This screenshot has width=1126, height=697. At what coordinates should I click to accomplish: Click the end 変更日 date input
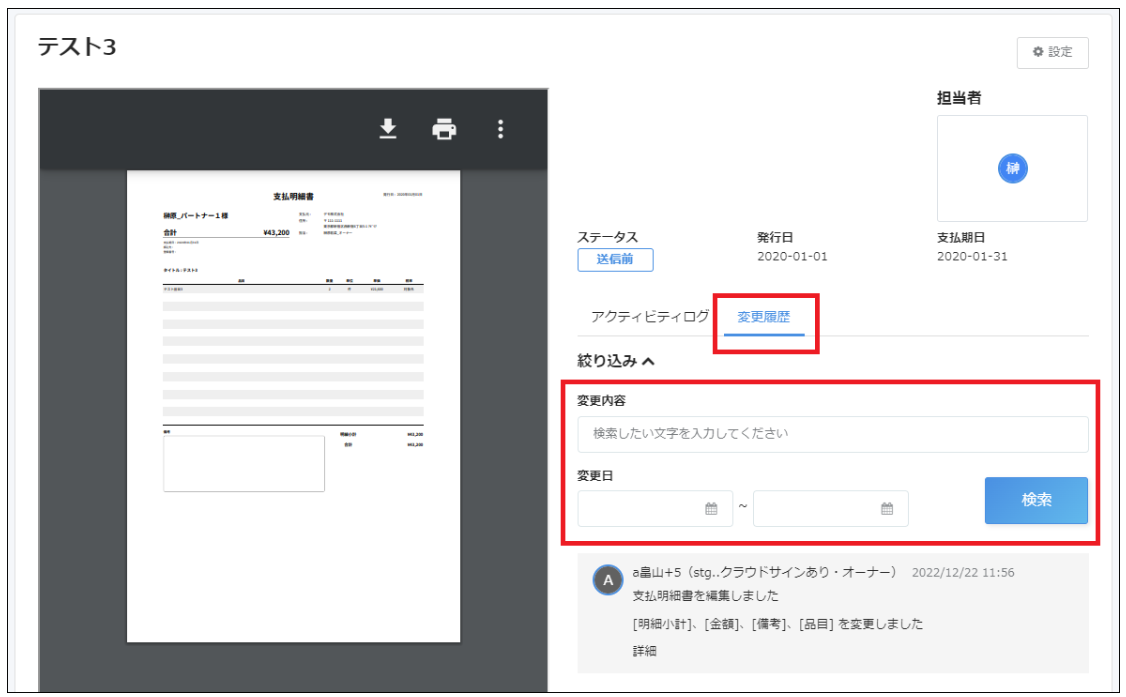(x=830, y=509)
